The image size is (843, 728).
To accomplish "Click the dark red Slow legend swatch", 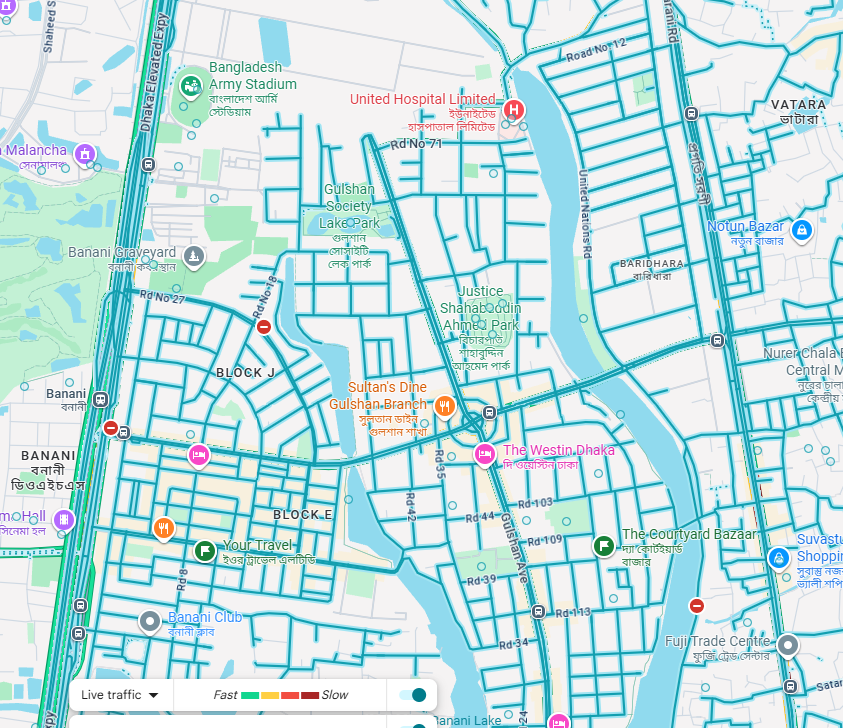I will (310, 695).
